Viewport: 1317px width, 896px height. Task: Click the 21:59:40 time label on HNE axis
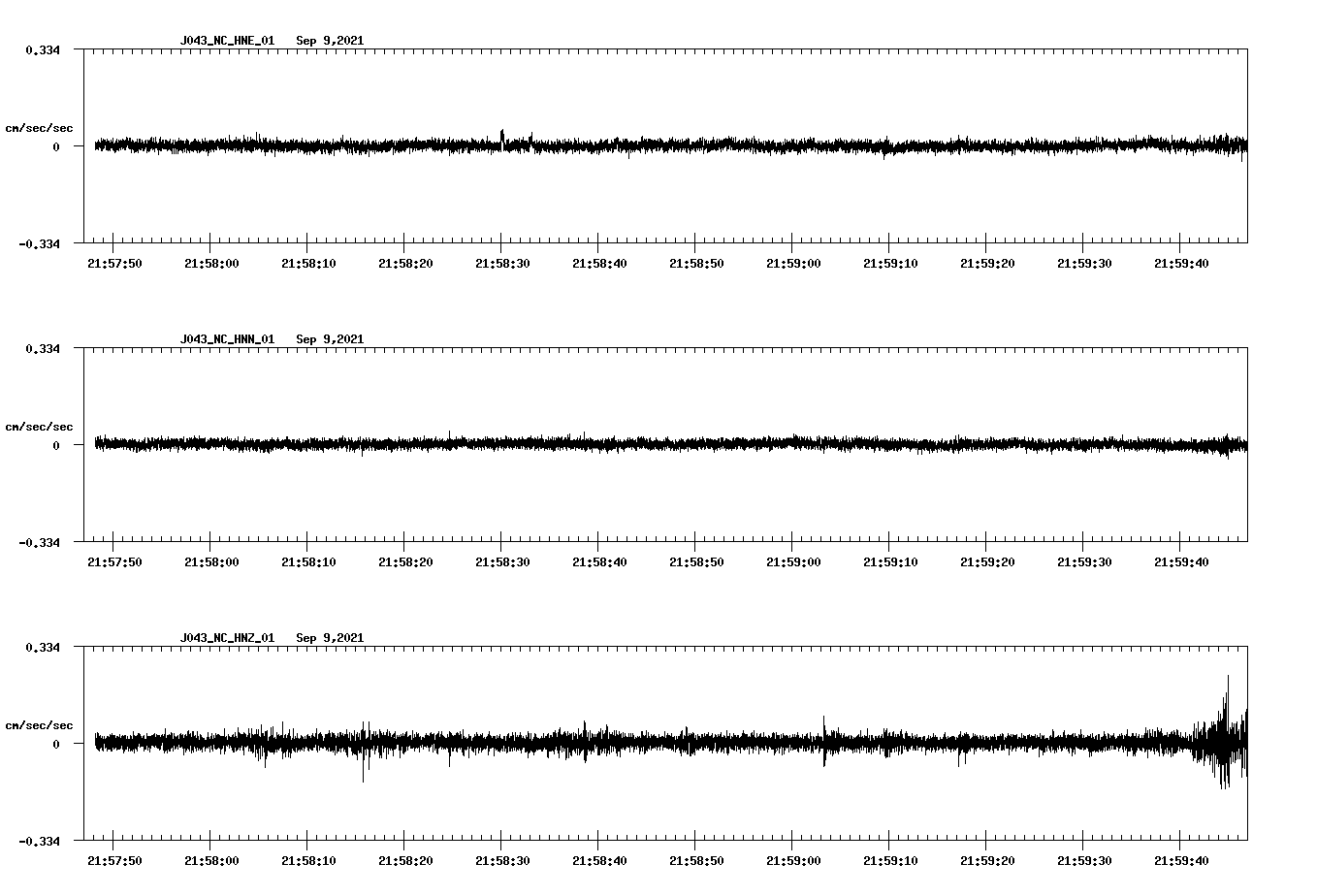[1181, 264]
